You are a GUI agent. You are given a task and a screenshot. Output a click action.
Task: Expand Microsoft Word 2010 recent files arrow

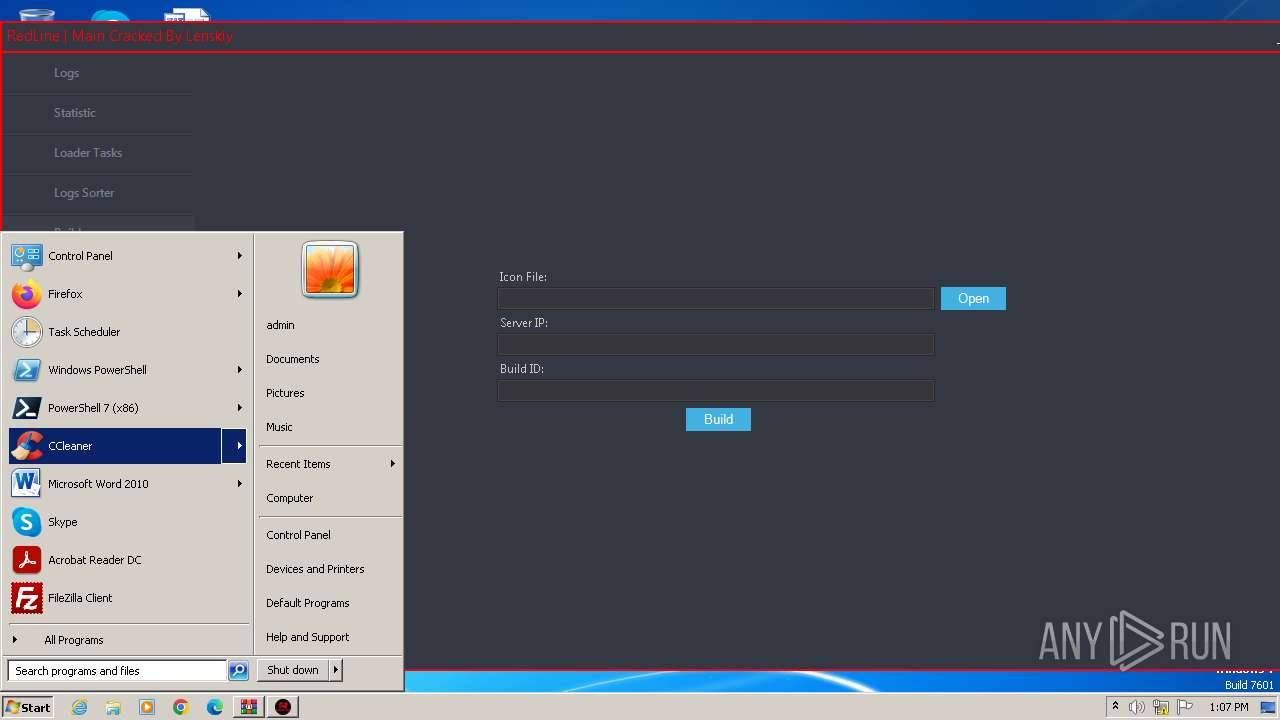click(240, 484)
